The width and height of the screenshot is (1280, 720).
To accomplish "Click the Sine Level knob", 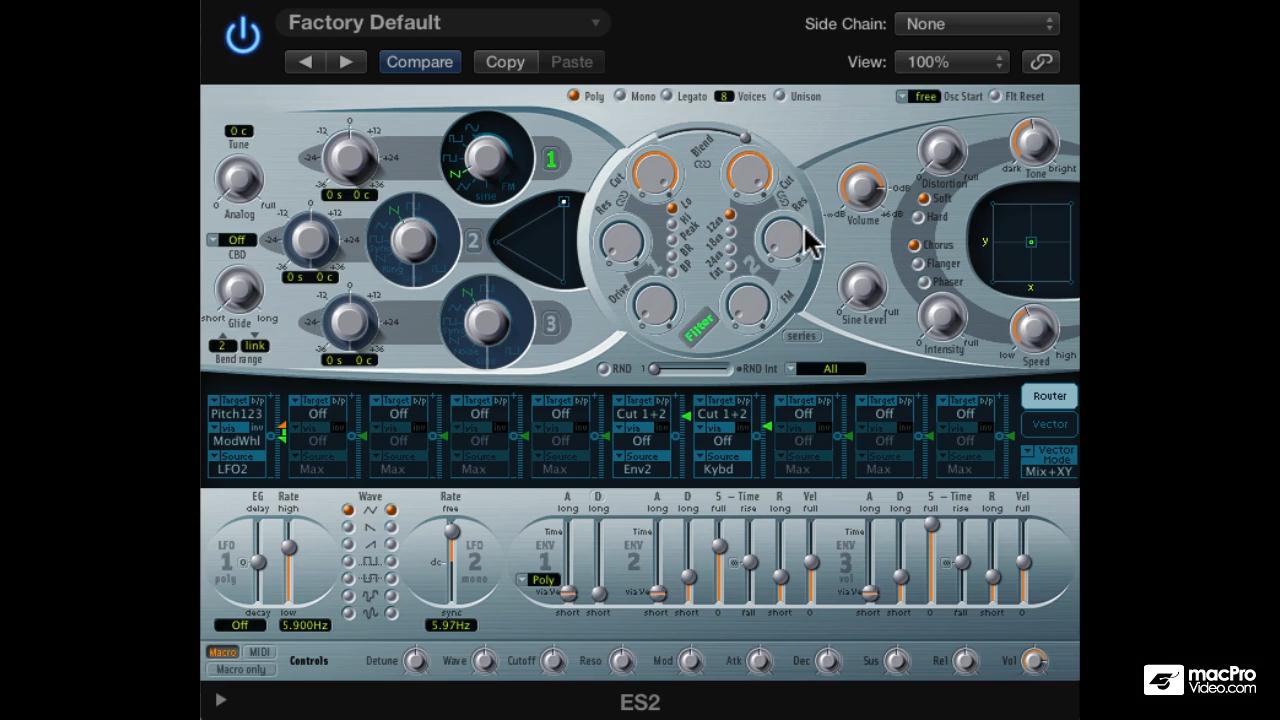I will (862, 289).
